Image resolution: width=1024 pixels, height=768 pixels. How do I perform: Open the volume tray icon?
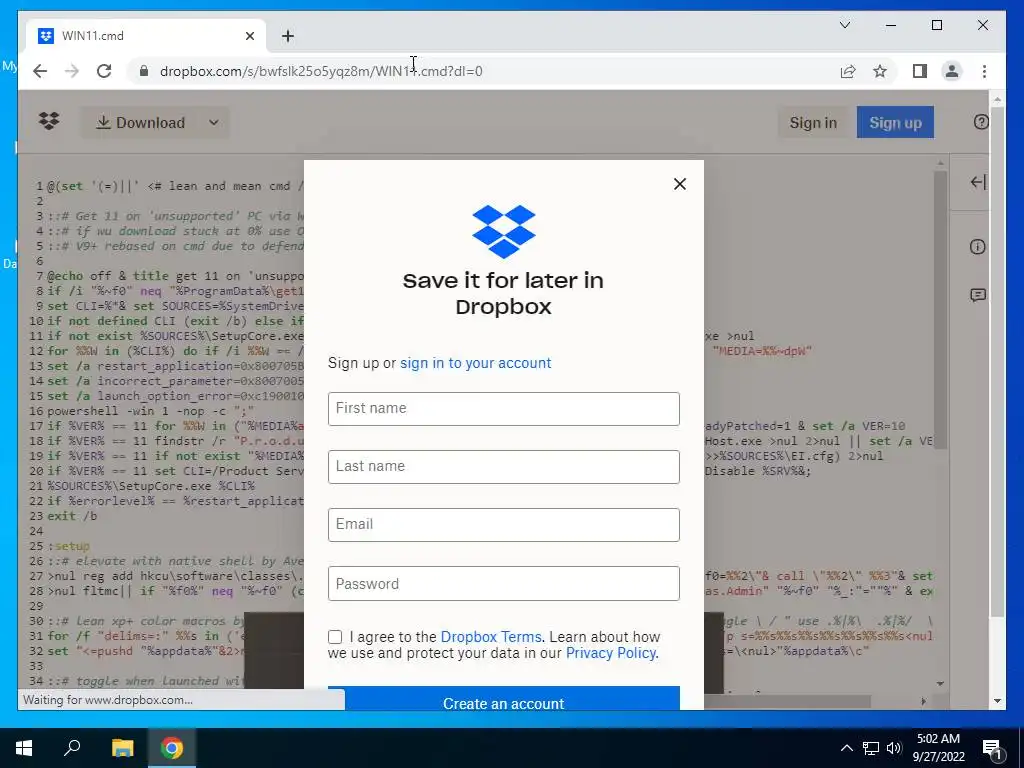tap(893, 748)
